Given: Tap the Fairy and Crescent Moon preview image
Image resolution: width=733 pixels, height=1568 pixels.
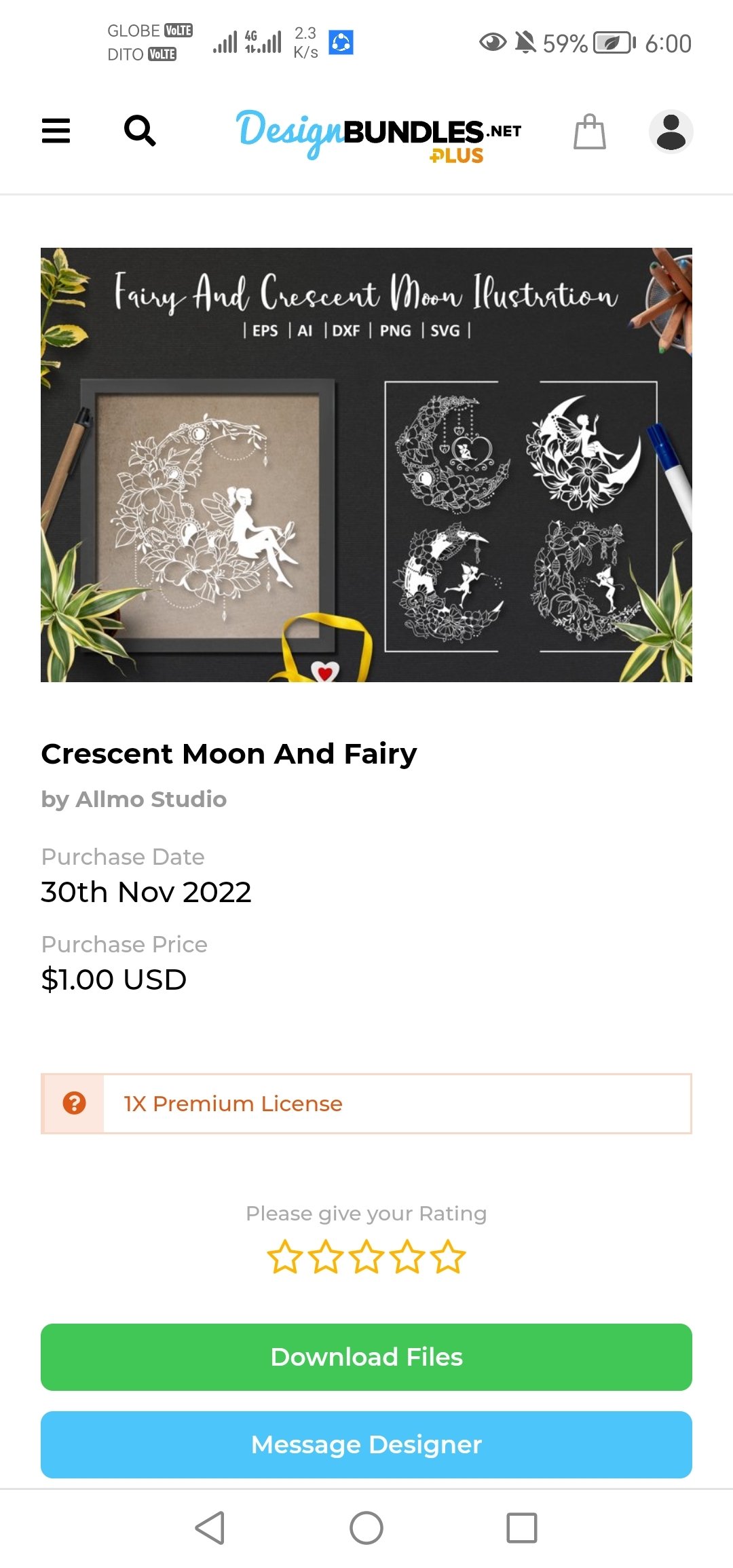Looking at the screenshot, I should 366,464.
